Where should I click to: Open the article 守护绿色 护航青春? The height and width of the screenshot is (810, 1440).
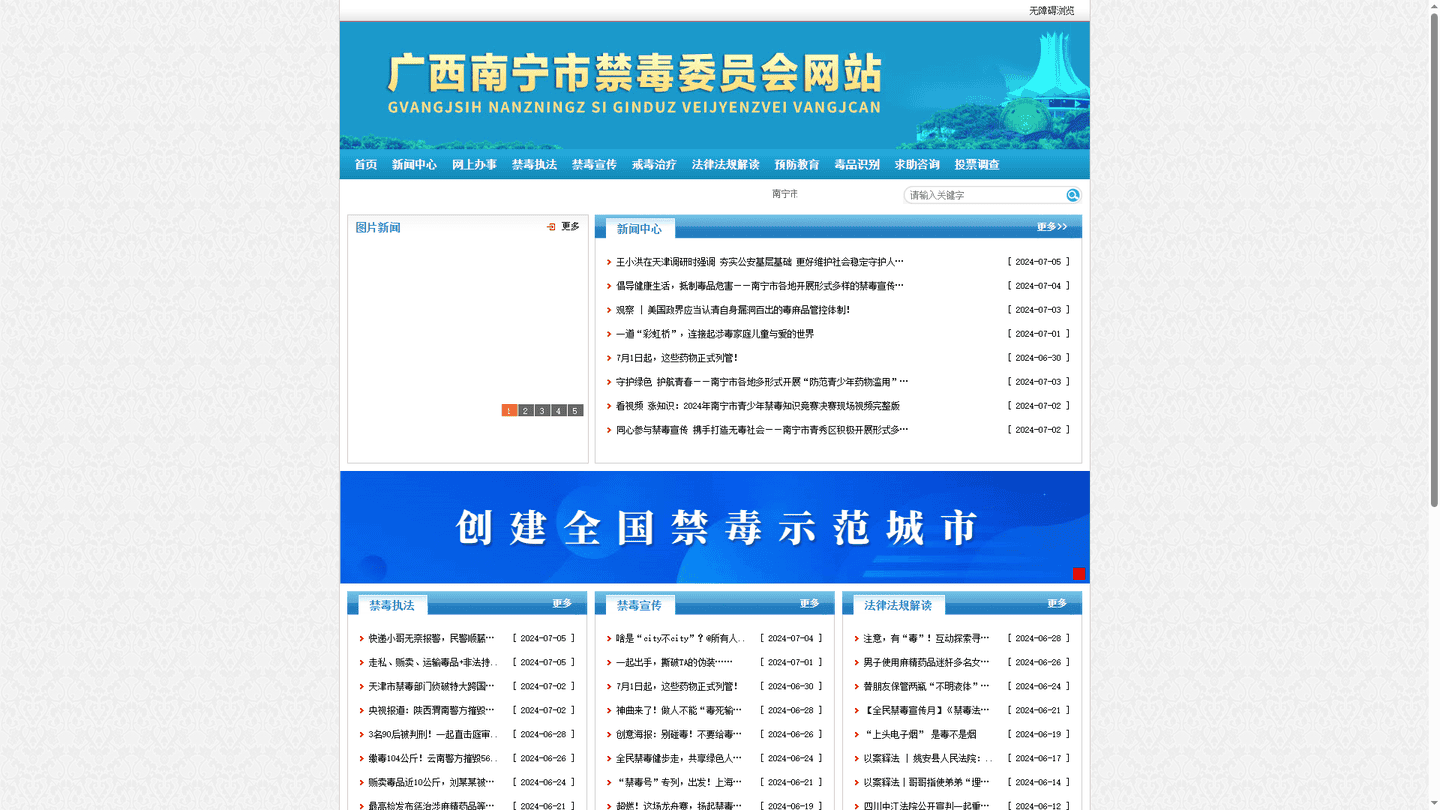coord(762,382)
